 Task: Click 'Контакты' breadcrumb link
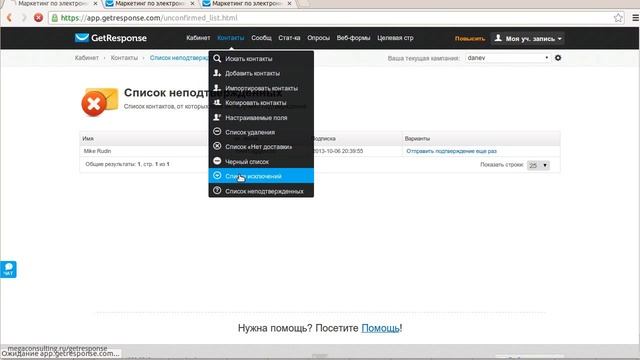pyautogui.click(x=124, y=58)
